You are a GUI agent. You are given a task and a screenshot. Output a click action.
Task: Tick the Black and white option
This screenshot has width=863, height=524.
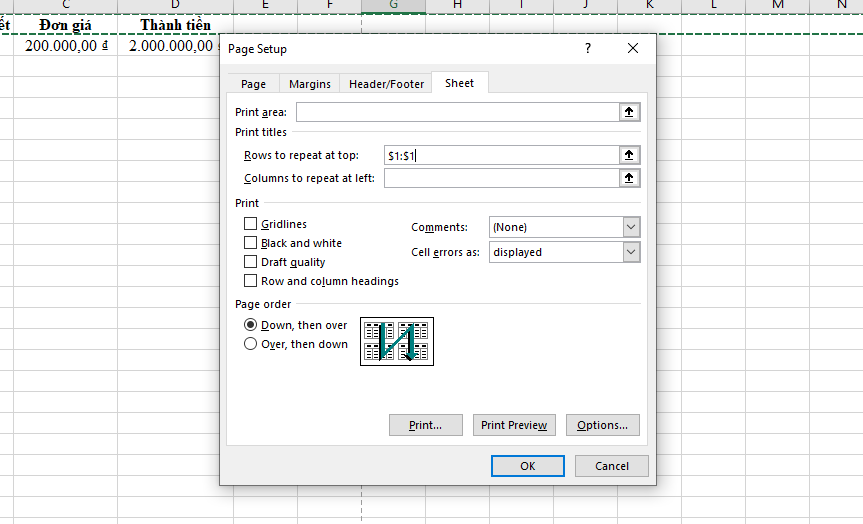(250, 243)
